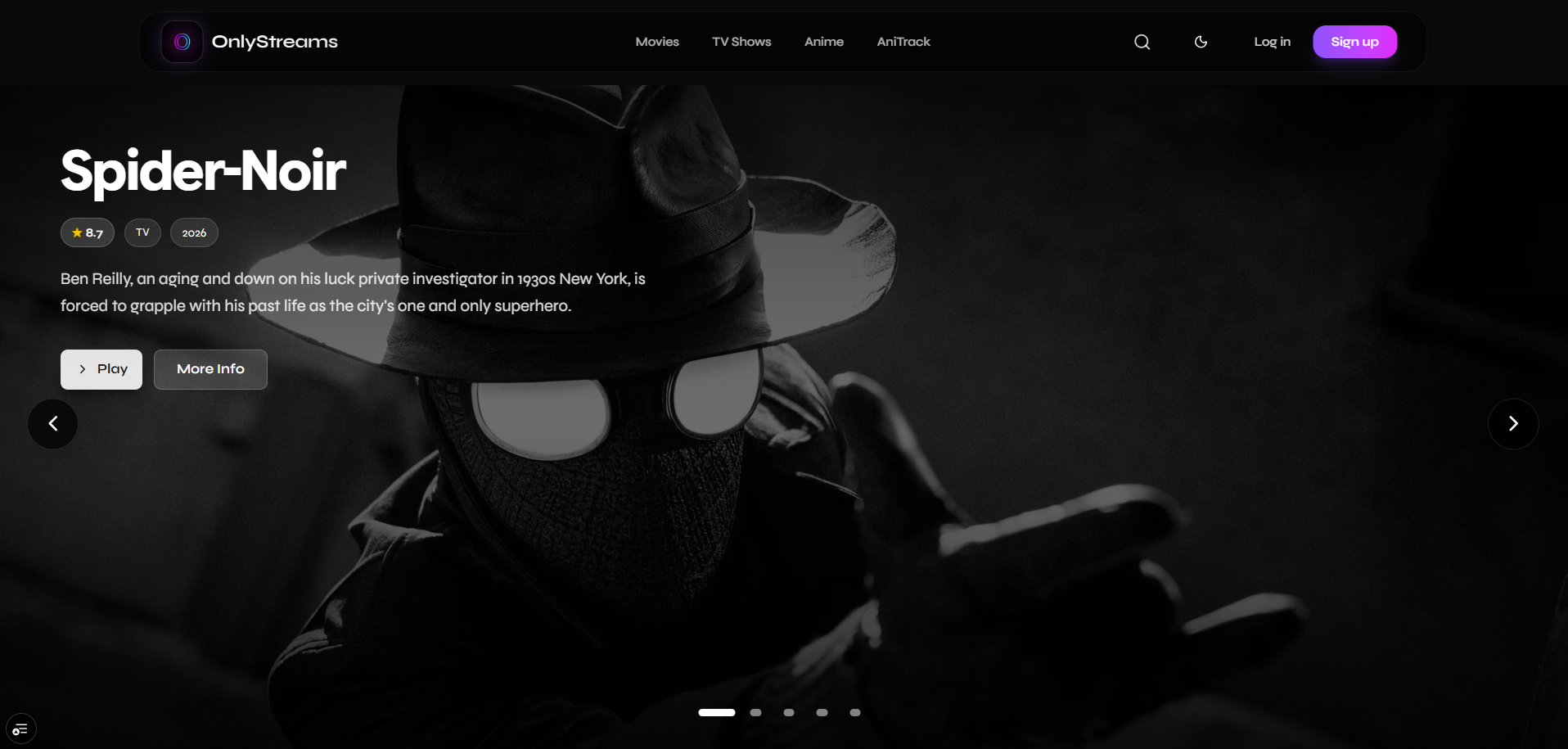This screenshot has width=1568, height=749.
Task: Click the Ben Reilly synopsis text
Action: tap(353, 292)
